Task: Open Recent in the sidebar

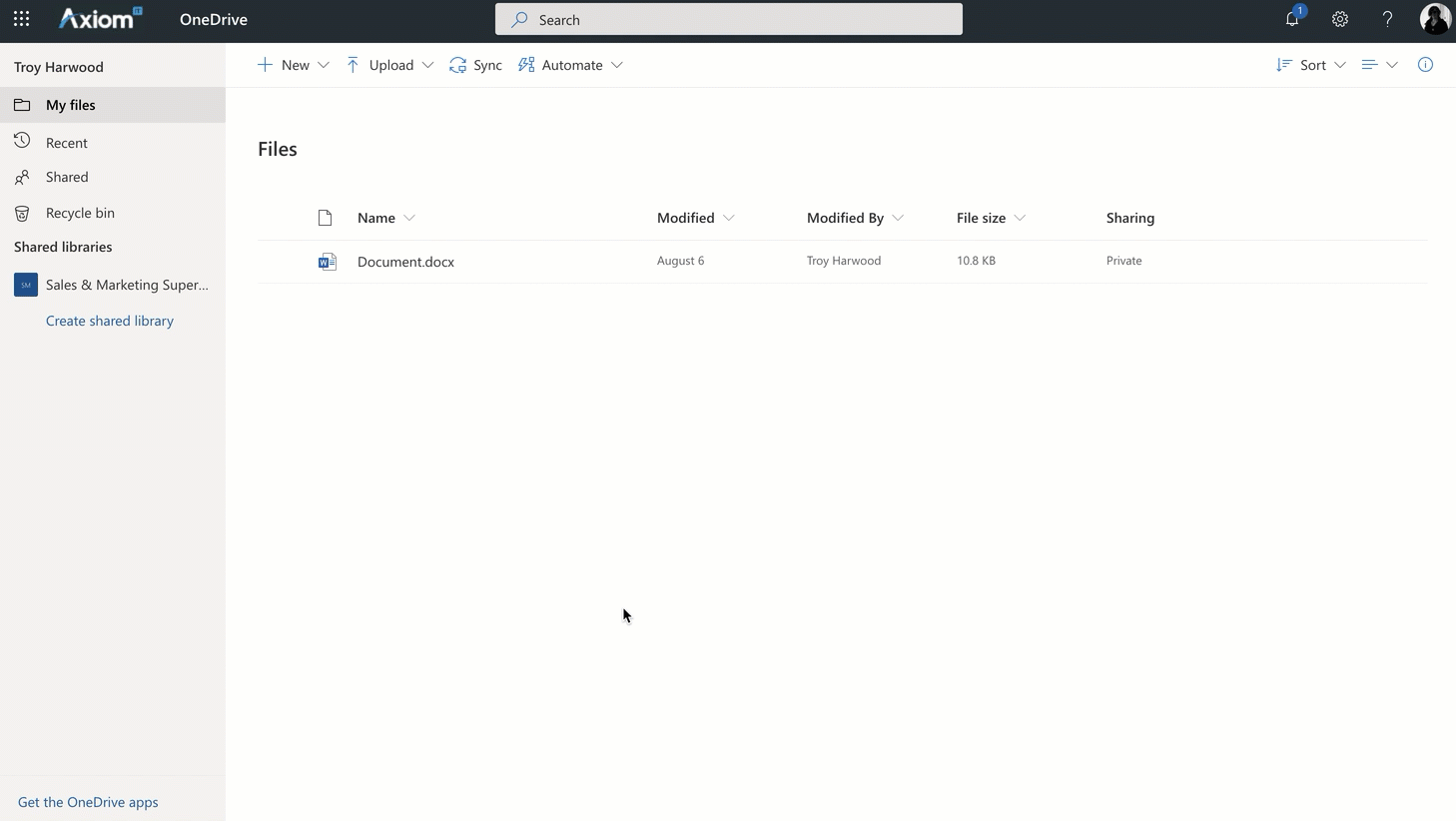Action: click(113, 143)
